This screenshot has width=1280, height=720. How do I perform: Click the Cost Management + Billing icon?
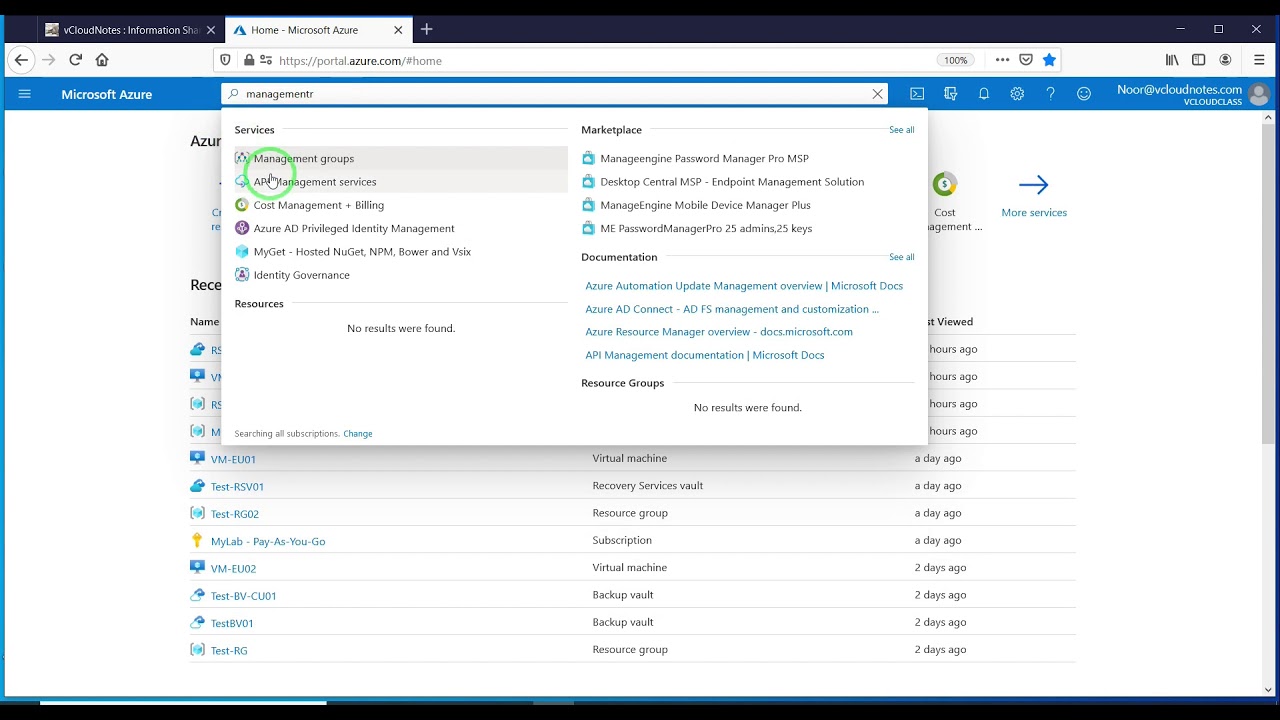(242, 205)
